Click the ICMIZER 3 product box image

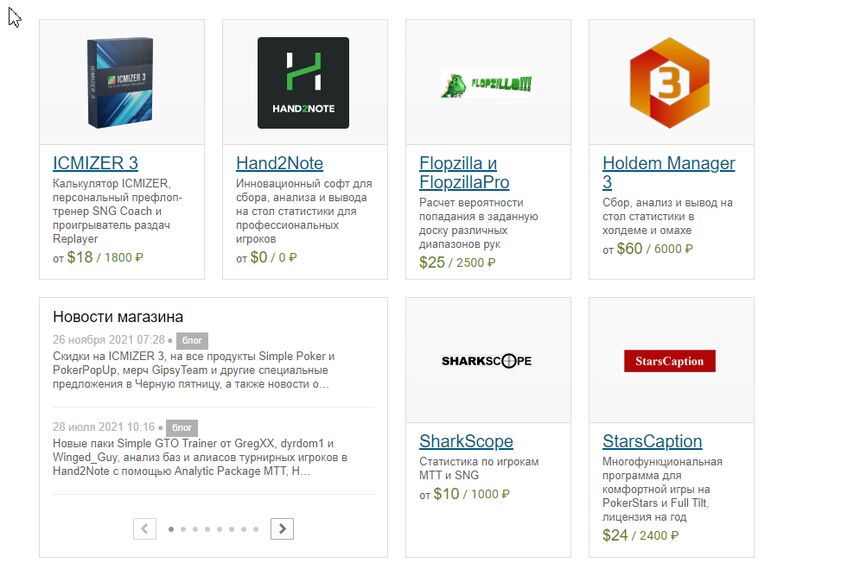[x=122, y=83]
